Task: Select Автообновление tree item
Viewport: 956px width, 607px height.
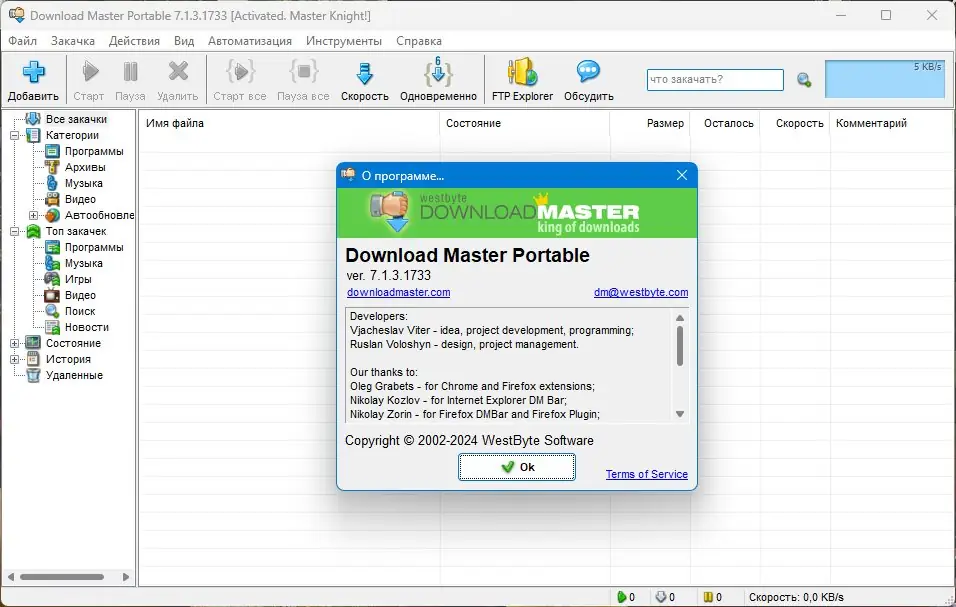Action: [99, 215]
